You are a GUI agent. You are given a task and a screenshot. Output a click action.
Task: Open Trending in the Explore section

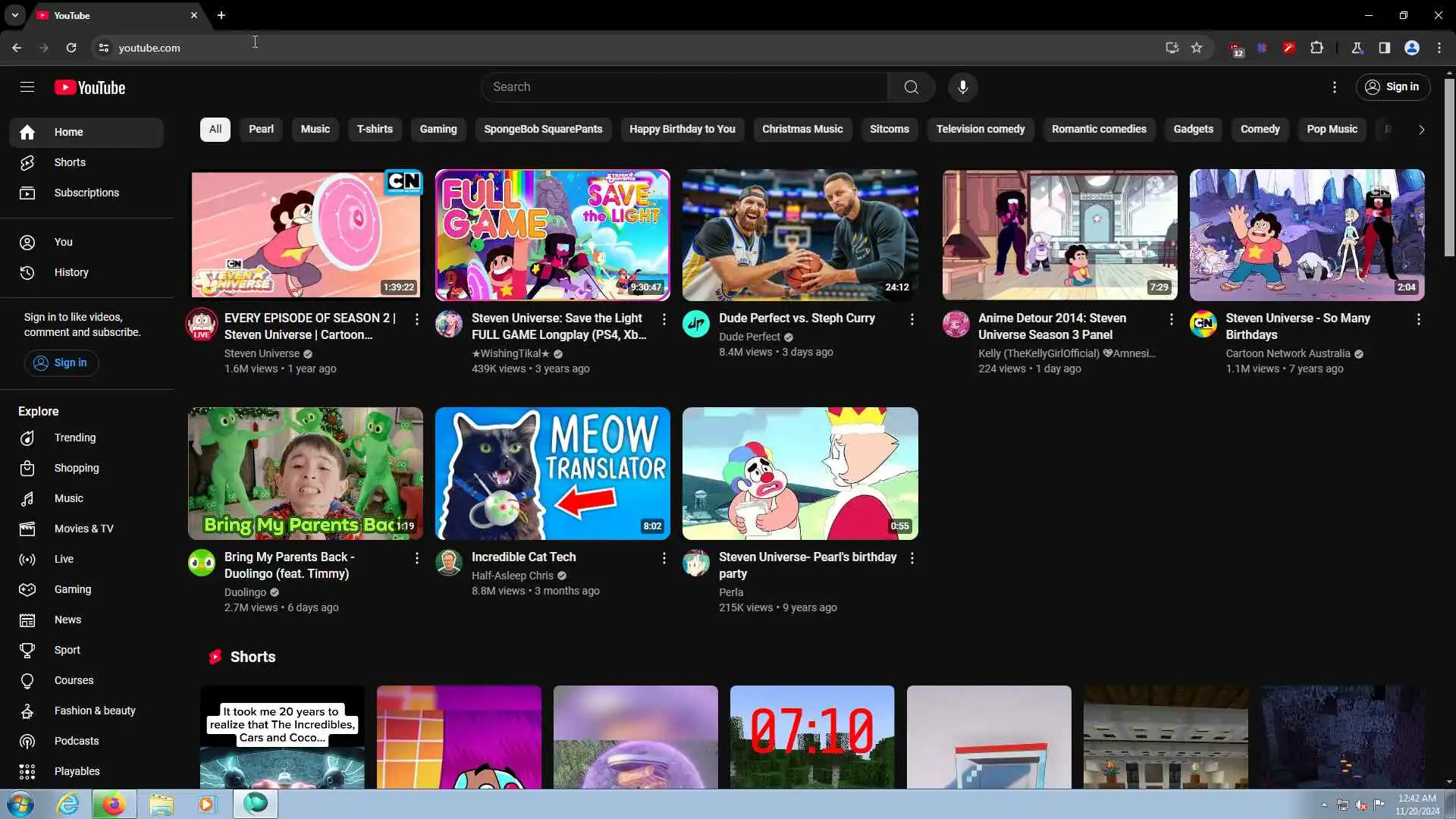pyautogui.click(x=74, y=438)
